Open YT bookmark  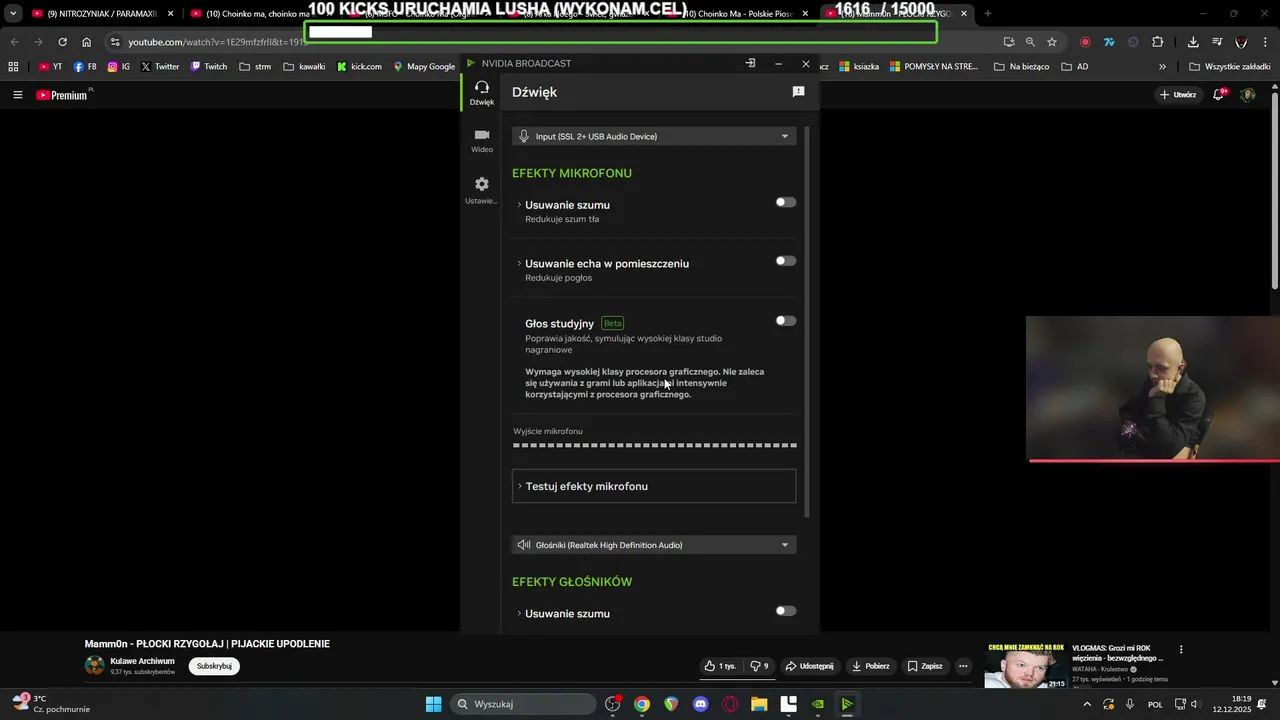50,67
